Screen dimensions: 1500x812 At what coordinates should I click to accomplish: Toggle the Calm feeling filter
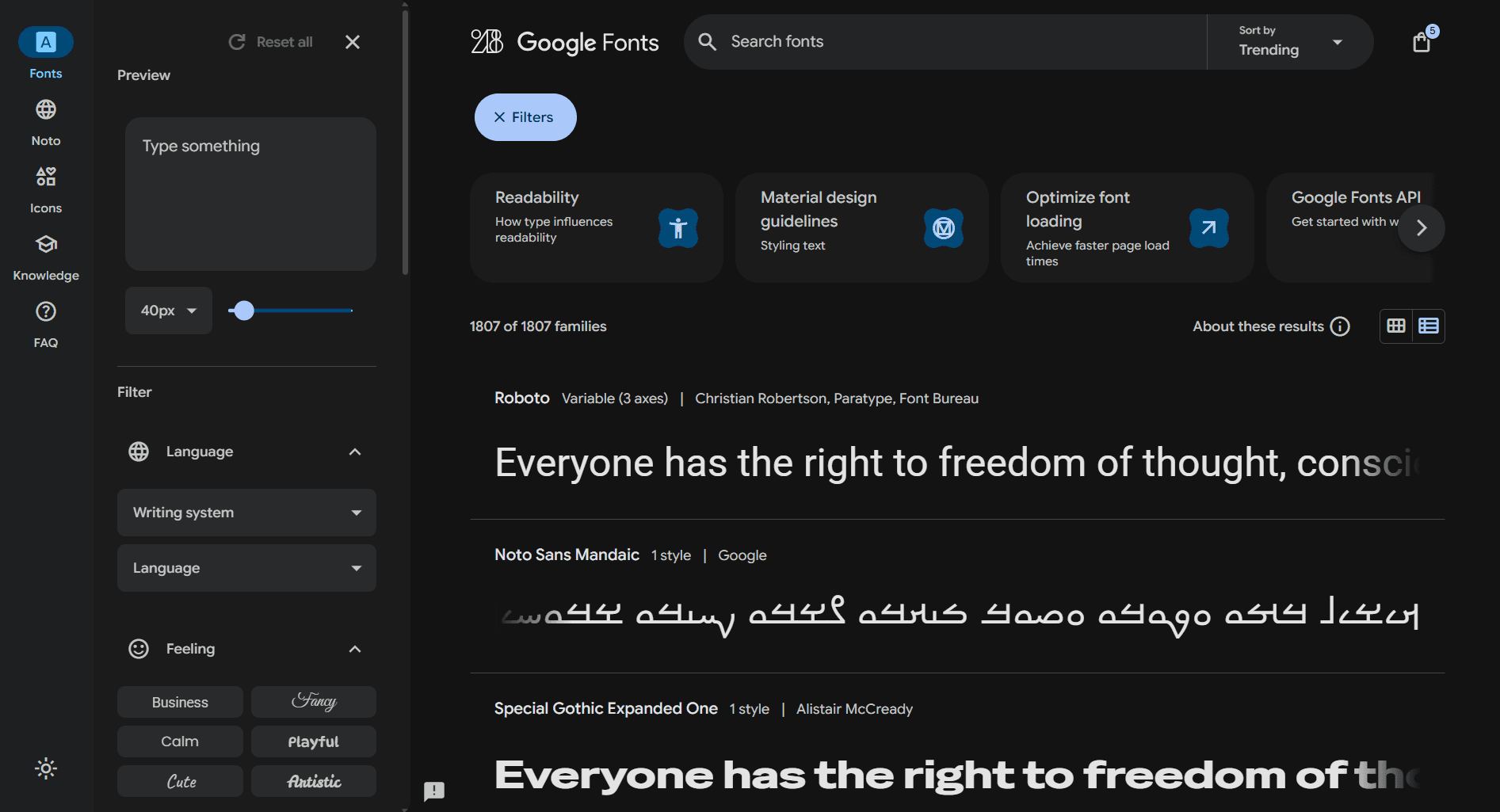click(x=180, y=741)
